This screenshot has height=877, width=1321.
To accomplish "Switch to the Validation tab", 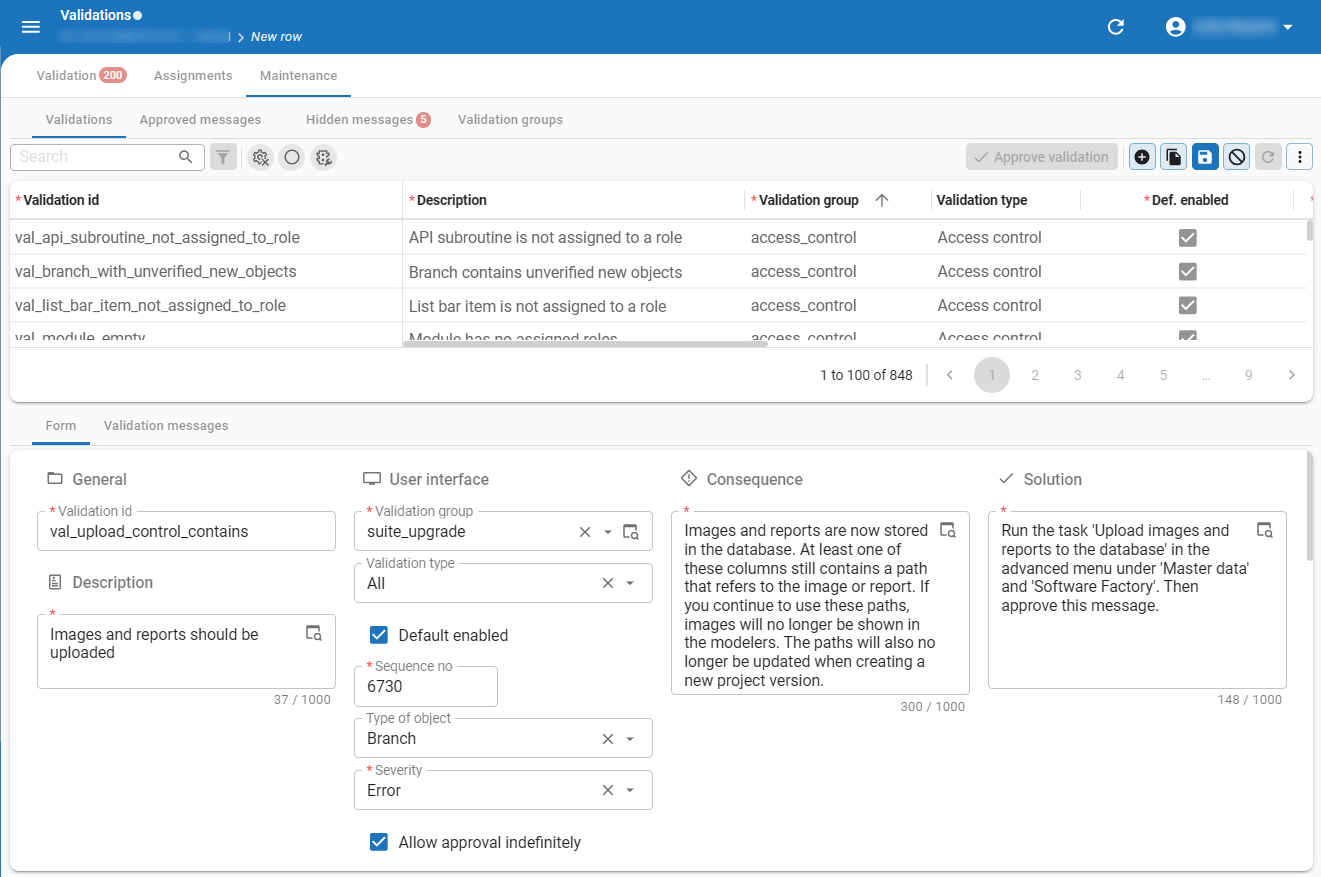I will pos(80,76).
